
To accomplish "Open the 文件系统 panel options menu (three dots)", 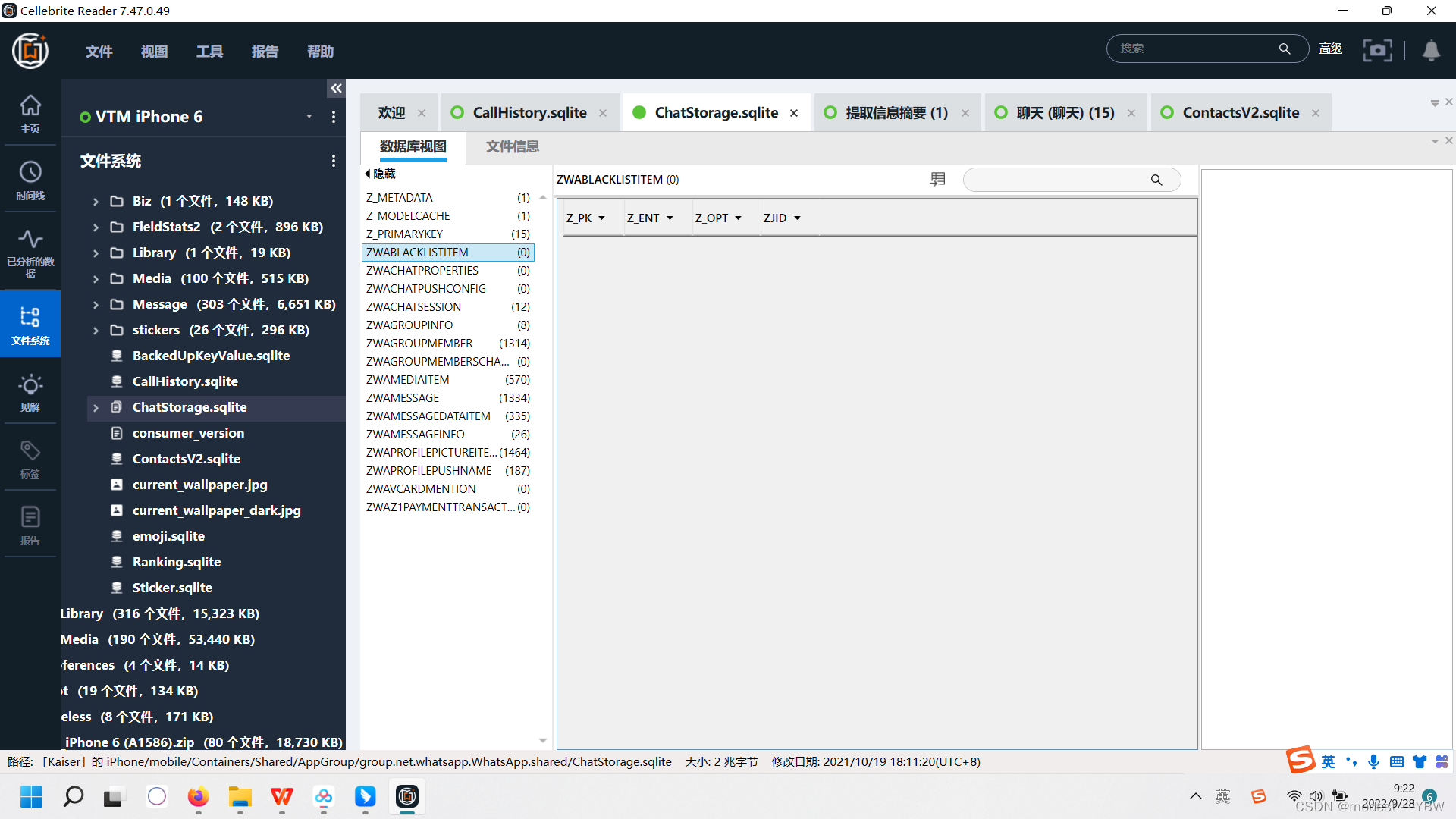I will click(334, 161).
